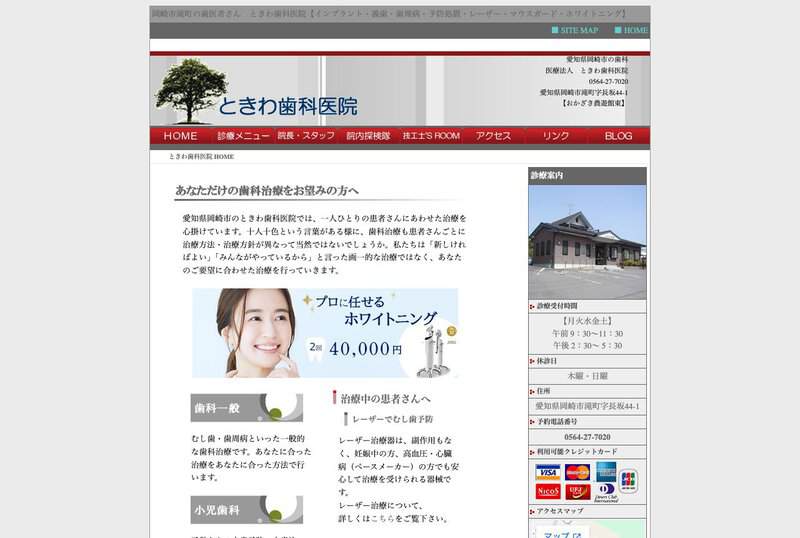Image resolution: width=800 pixels, height=538 pixels.
Task: Click the 診療受付時間 sidebar label
Action: coord(557,306)
